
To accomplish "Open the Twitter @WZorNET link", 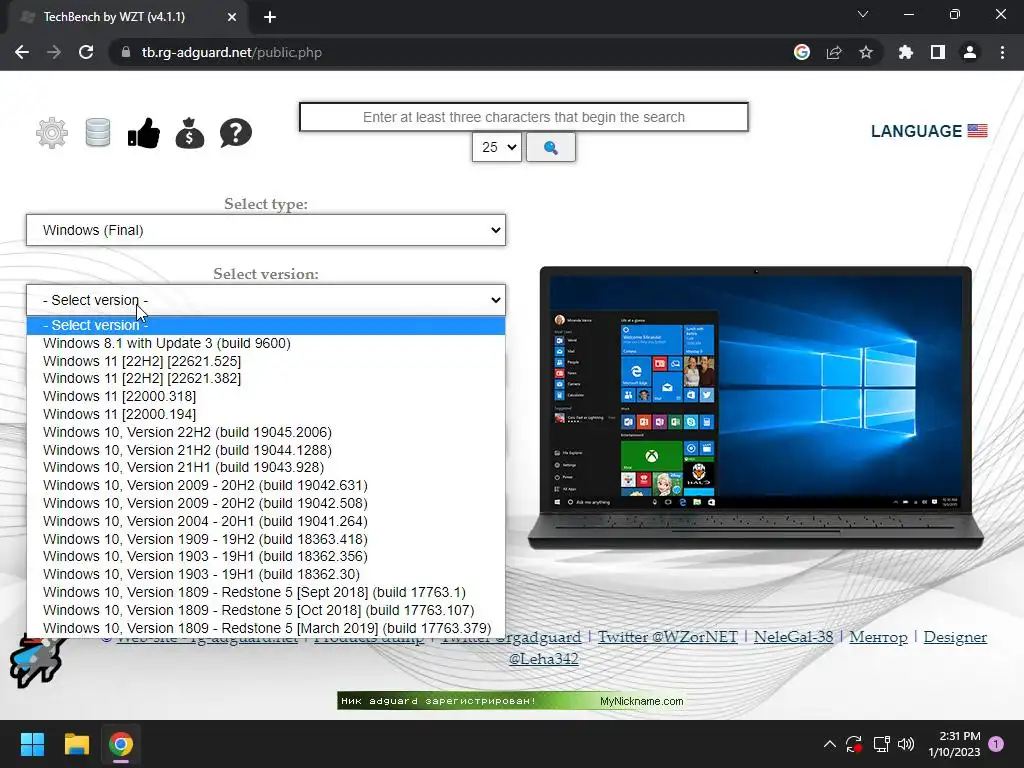I will click(x=667, y=637).
